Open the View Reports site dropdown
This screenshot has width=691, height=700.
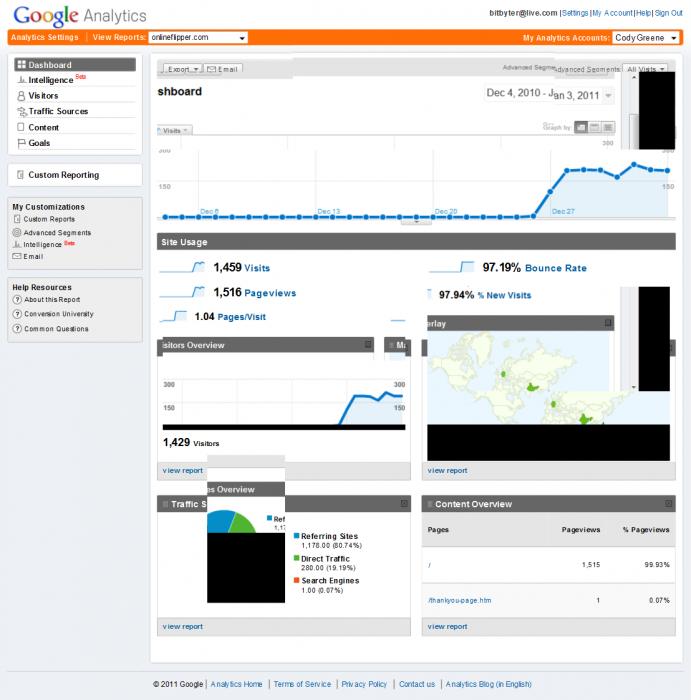coord(198,38)
